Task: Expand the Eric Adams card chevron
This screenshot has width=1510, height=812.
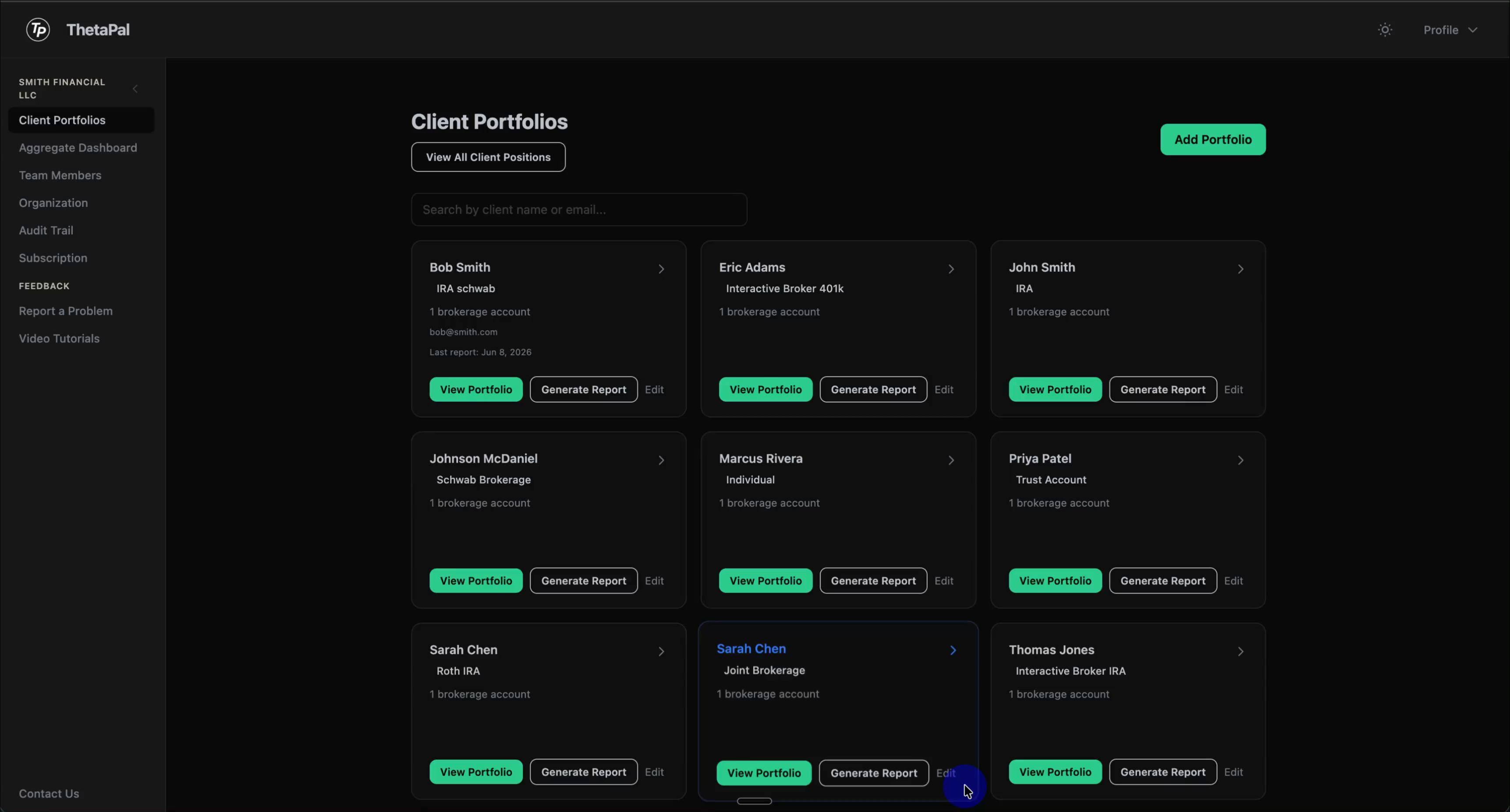Action: 951,269
